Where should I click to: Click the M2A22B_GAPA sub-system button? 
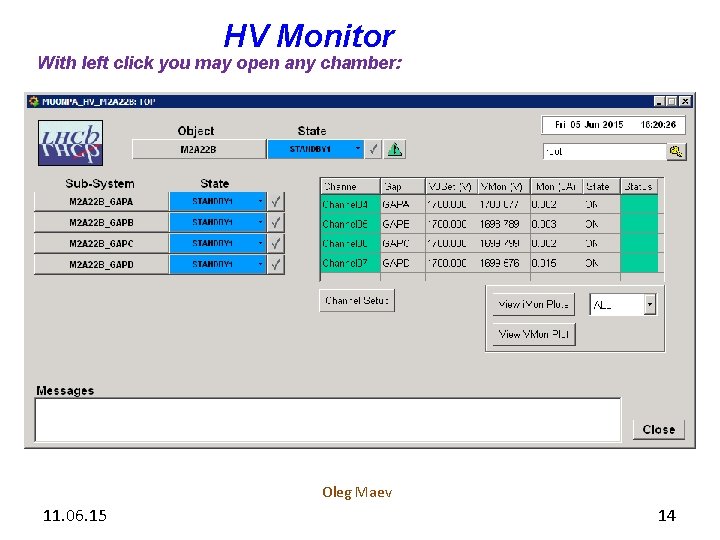pos(101,202)
